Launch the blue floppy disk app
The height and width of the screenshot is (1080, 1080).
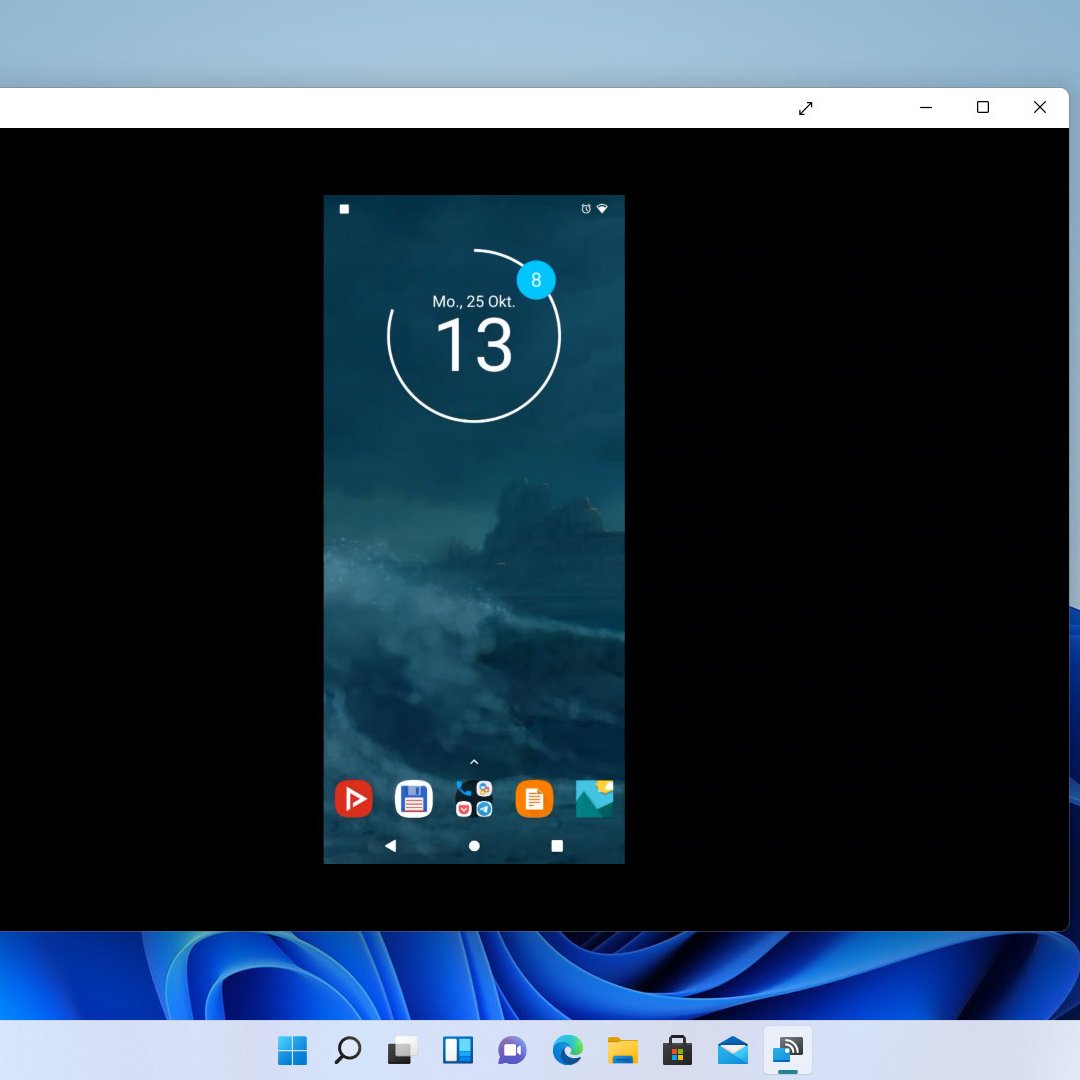point(414,799)
